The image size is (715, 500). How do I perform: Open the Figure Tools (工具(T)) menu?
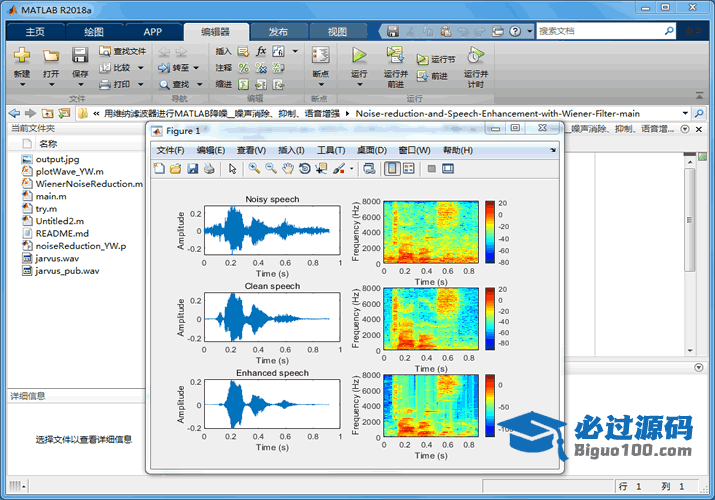pyautogui.click(x=331, y=150)
